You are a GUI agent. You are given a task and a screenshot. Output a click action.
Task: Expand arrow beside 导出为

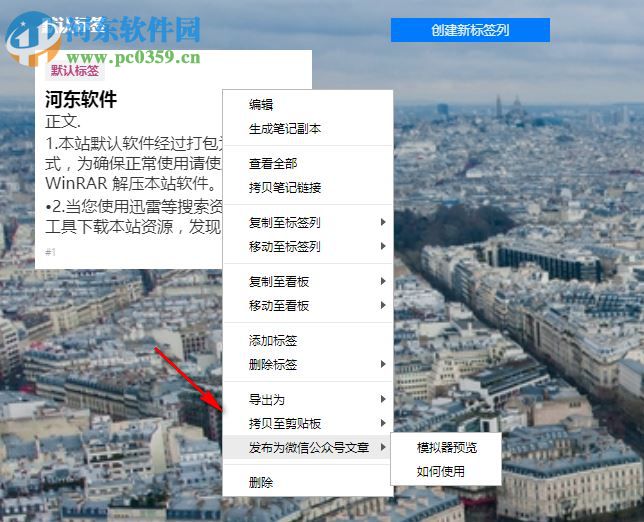383,399
